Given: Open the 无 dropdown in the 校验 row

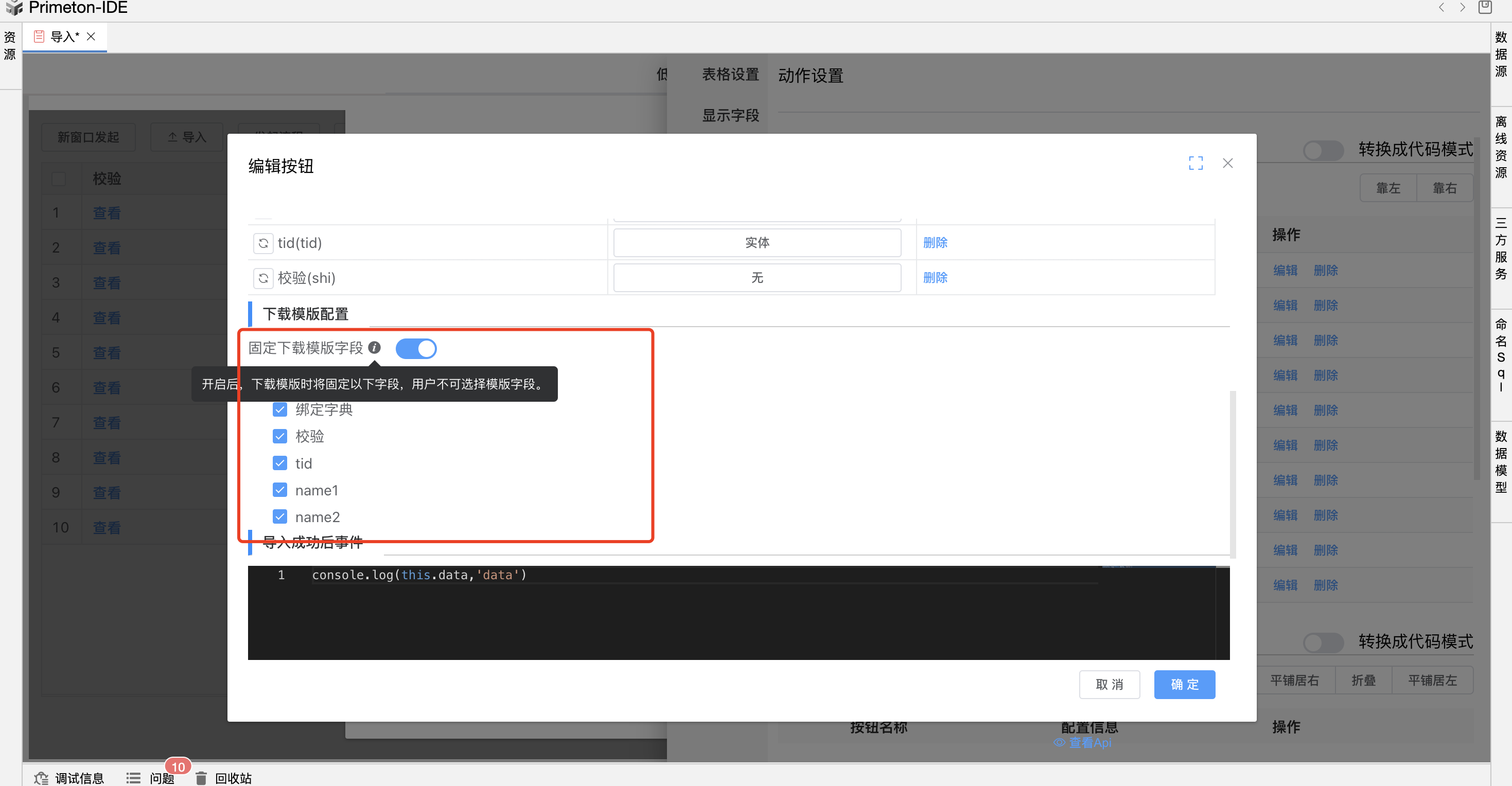Looking at the screenshot, I should pos(757,278).
